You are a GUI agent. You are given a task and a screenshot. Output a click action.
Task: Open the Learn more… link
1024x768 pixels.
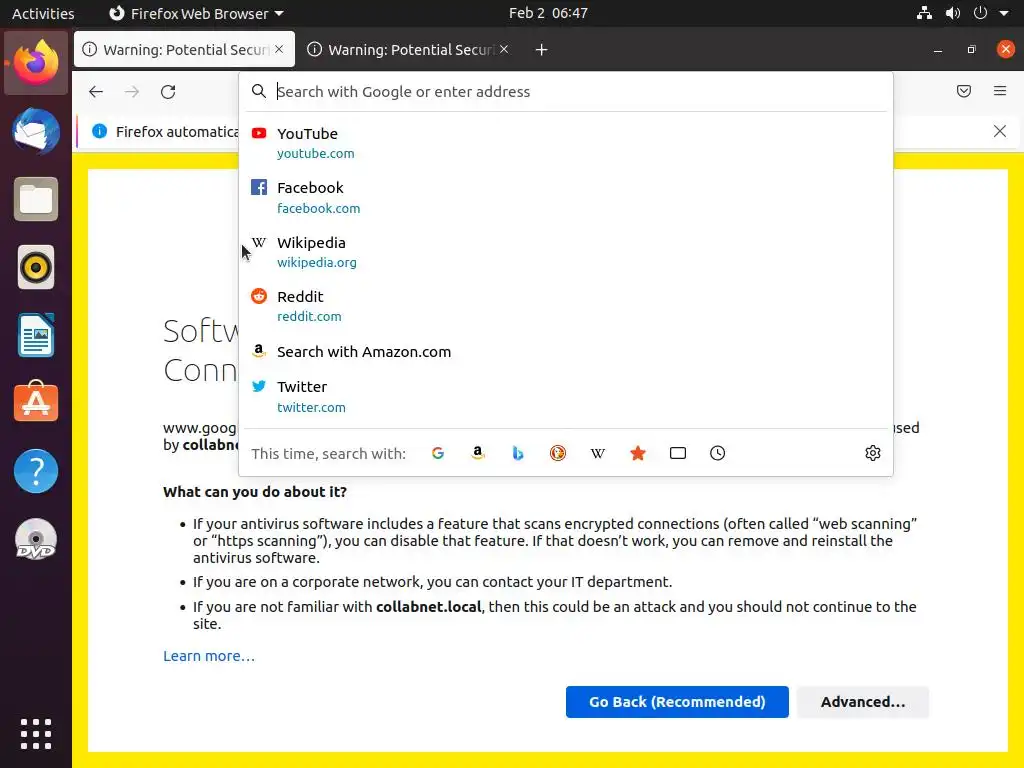209,656
